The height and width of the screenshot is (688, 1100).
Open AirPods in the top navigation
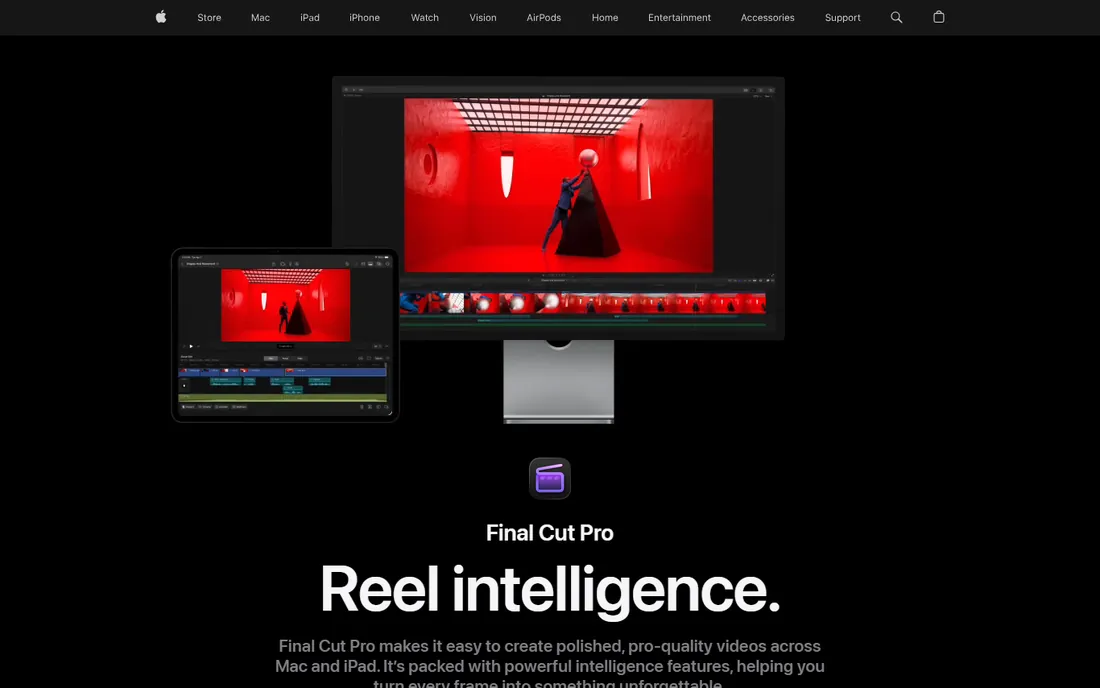coord(544,18)
